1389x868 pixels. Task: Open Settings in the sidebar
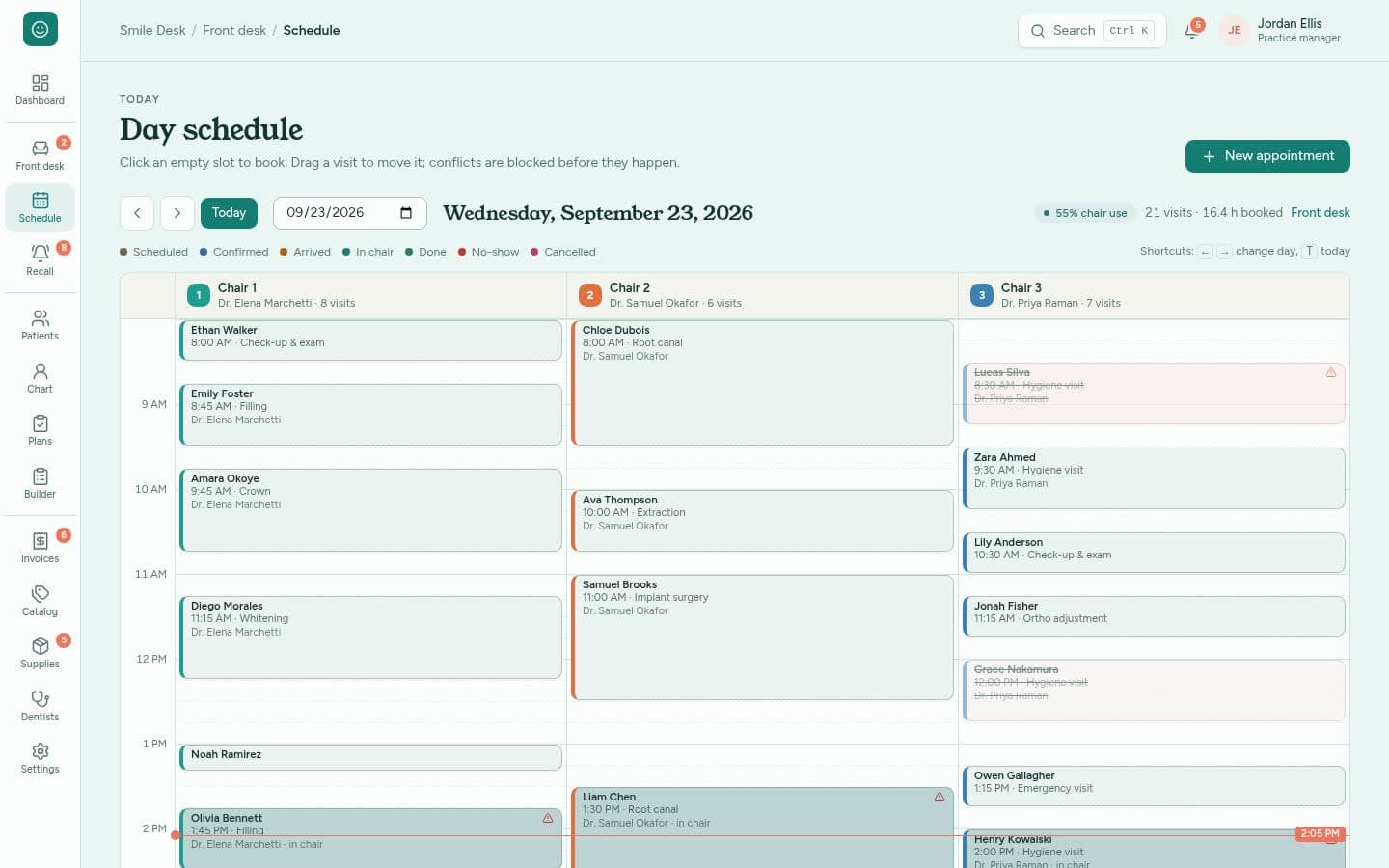pyautogui.click(x=40, y=758)
